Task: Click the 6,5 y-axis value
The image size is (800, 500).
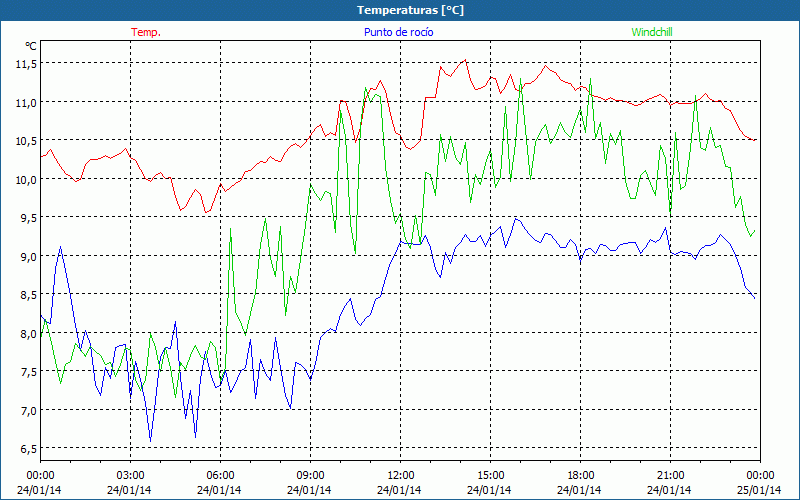Action: tap(28, 449)
